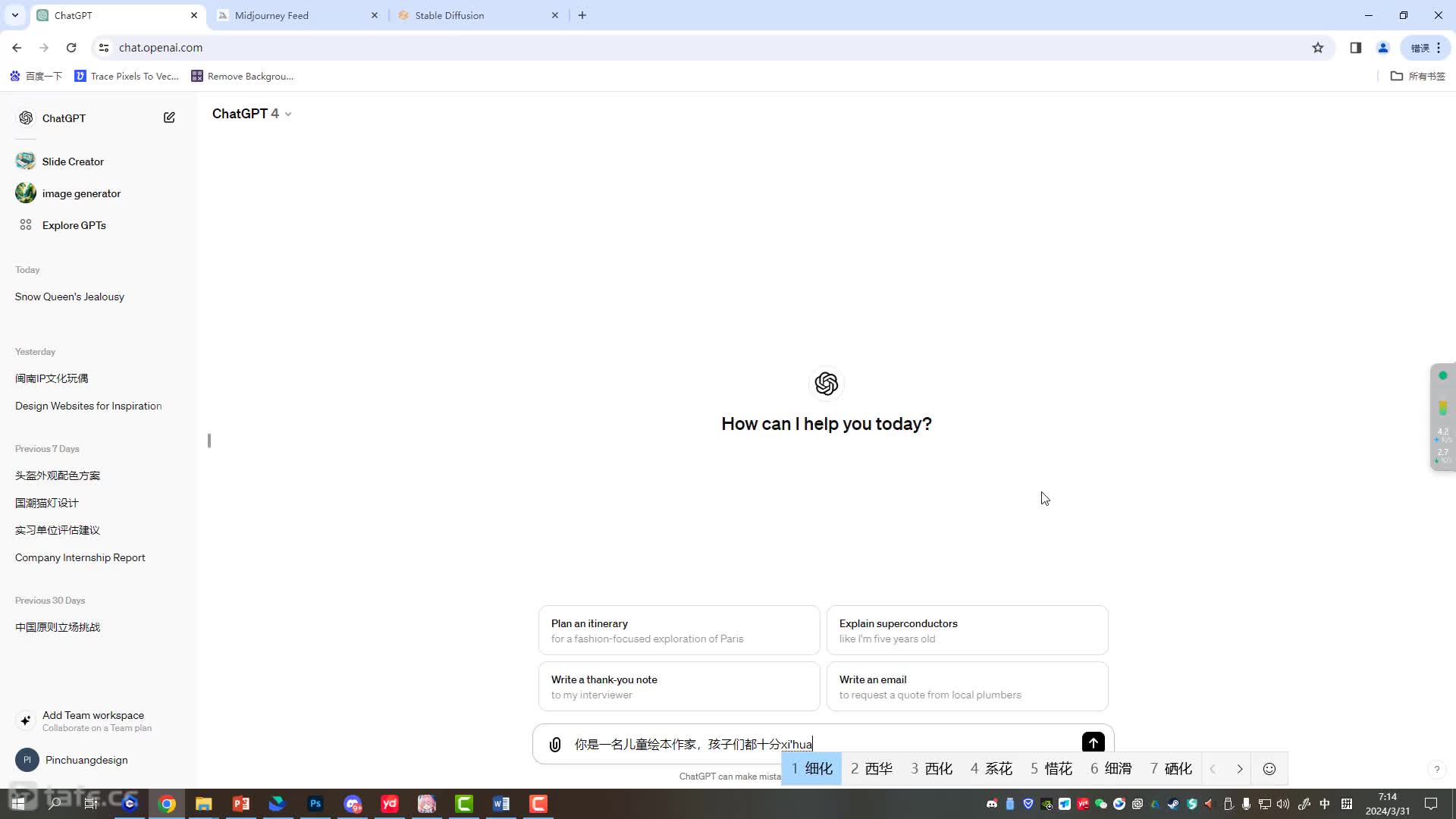Image resolution: width=1456 pixels, height=819 pixels.
Task: Click Add Team workspace
Action: (x=98, y=720)
